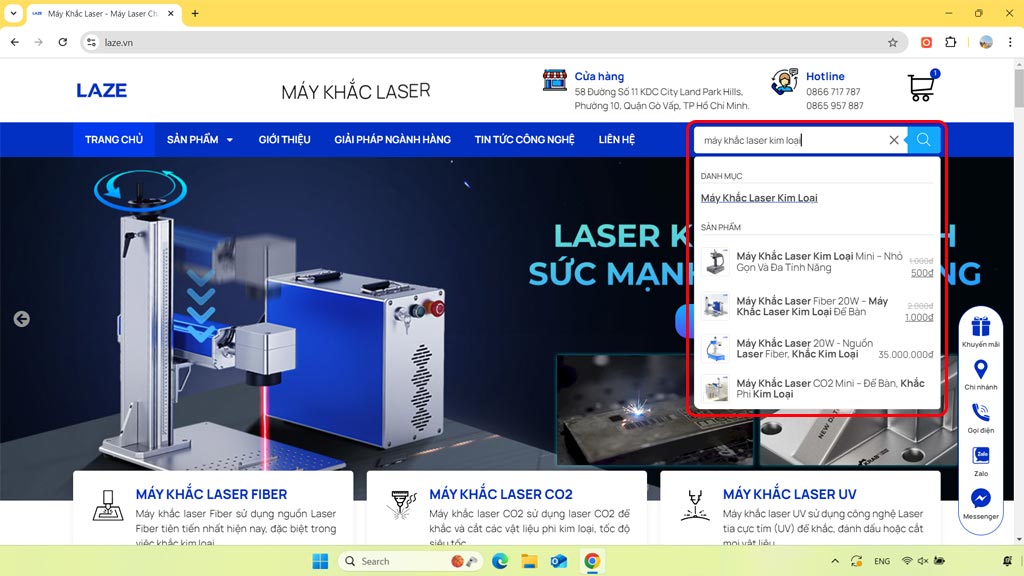Open File Explorer from the taskbar
This screenshot has width=1024, height=576.
[529, 561]
